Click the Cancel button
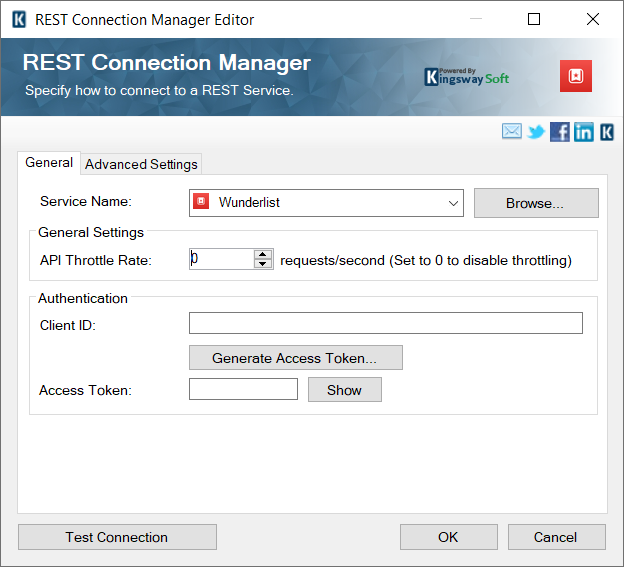Viewport: 624px width, 567px height. 556,537
